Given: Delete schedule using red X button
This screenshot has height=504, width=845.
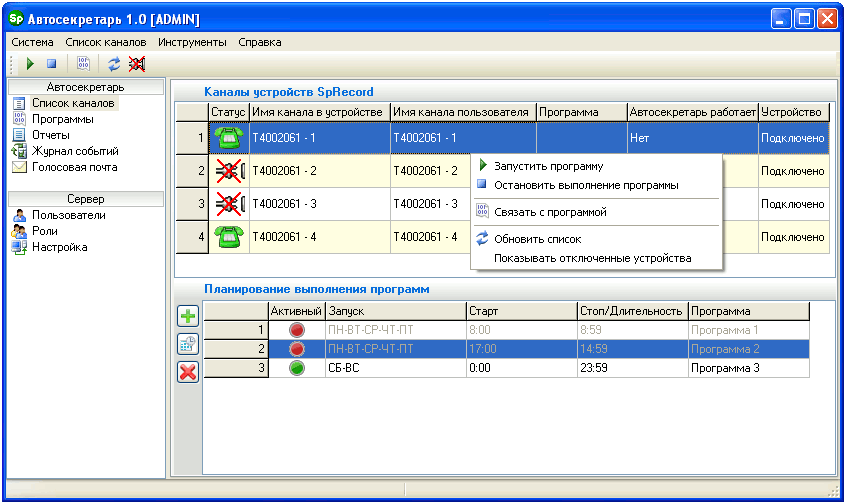Looking at the screenshot, I should 188,371.
